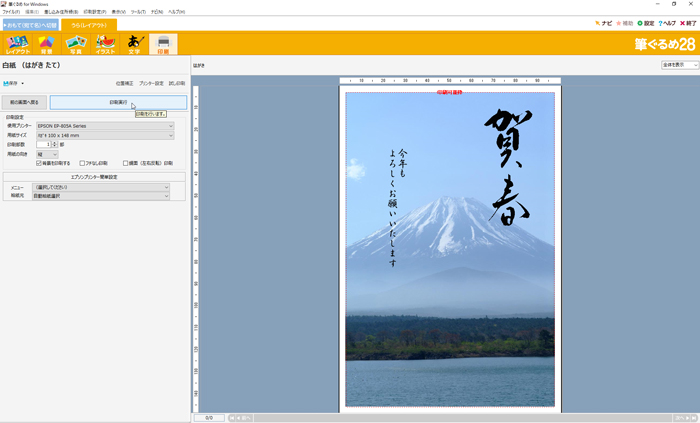The width and height of the screenshot is (700, 423).
Task: Click the イラスト (Illustration) icon
Action: (x=104, y=43)
